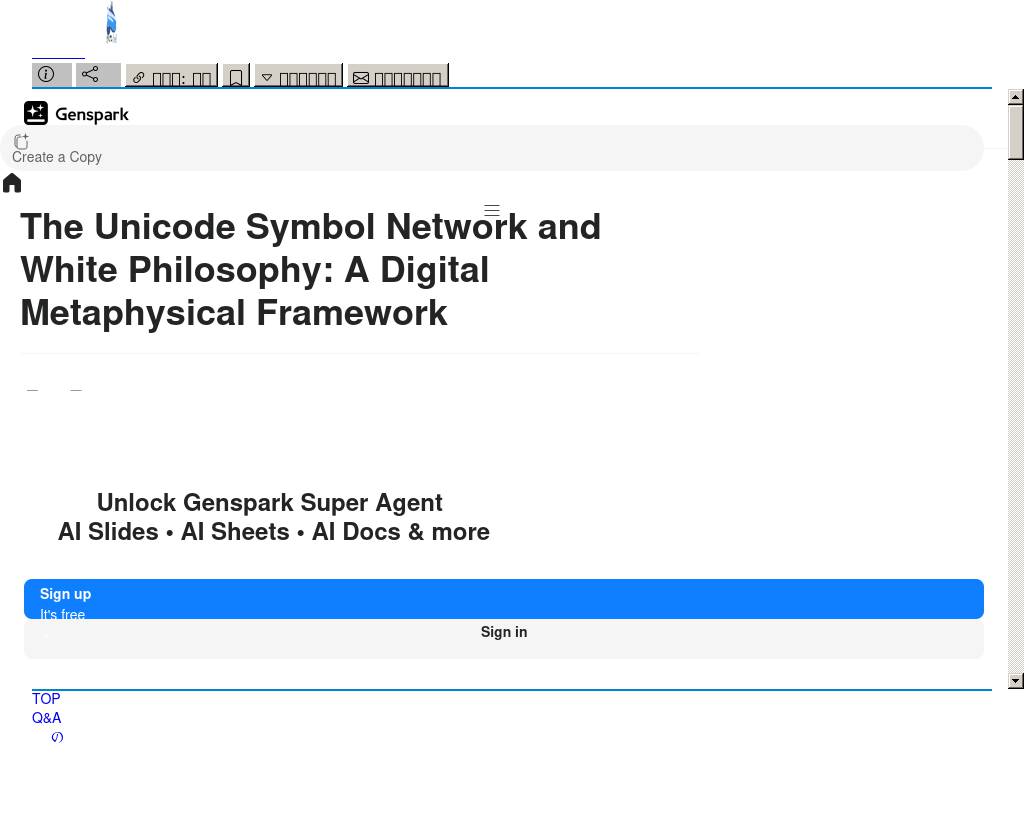
Task: Click the bookmark icon button
Action: [236, 77]
